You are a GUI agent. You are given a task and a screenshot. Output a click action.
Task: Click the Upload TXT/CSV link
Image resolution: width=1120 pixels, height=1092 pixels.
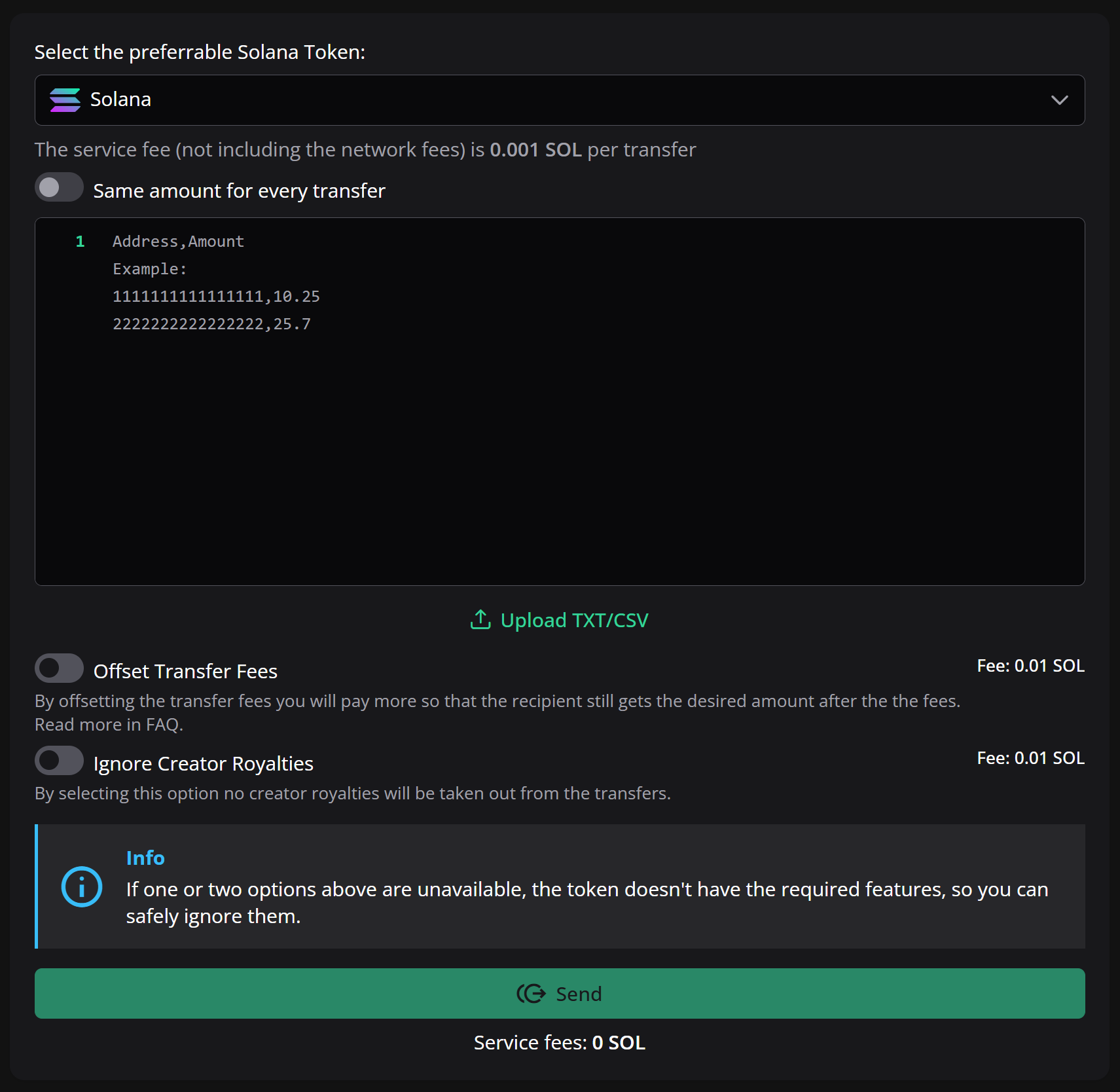pyautogui.click(x=560, y=620)
